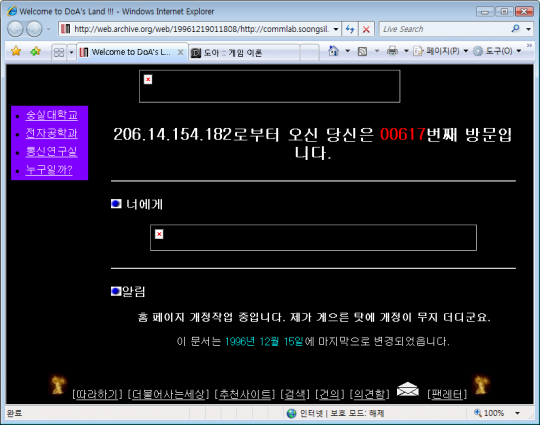Screen dimensions: 540x425
Task: Click the Home page icon
Action: [x=333, y=51]
